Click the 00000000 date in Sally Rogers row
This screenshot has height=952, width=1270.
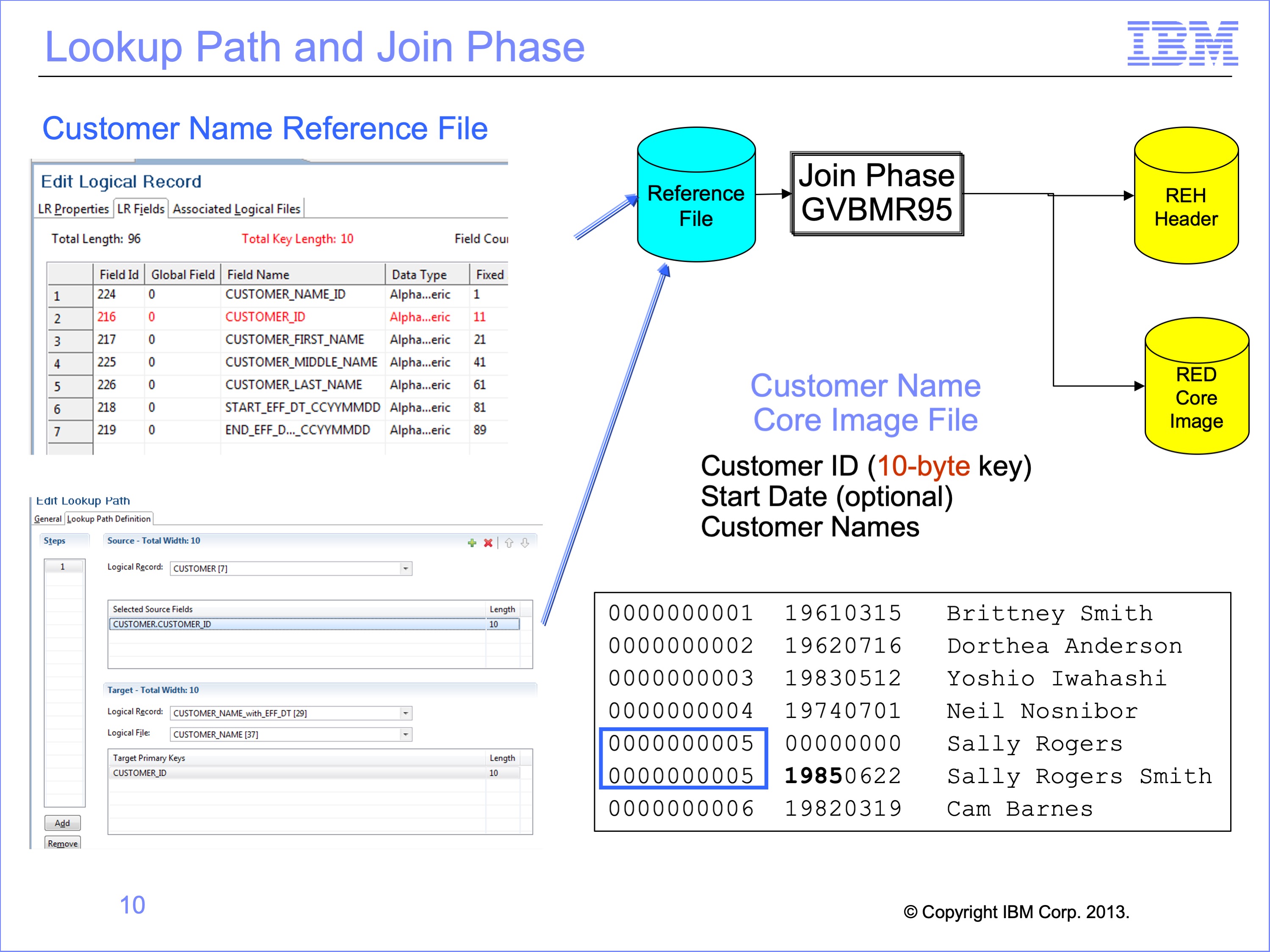point(843,743)
